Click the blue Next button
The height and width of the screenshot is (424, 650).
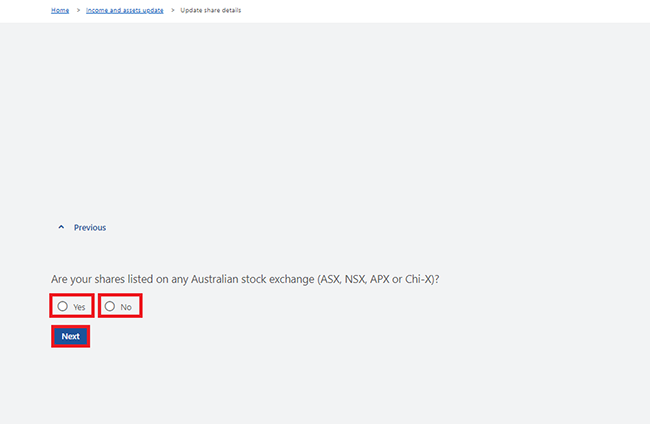click(70, 336)
